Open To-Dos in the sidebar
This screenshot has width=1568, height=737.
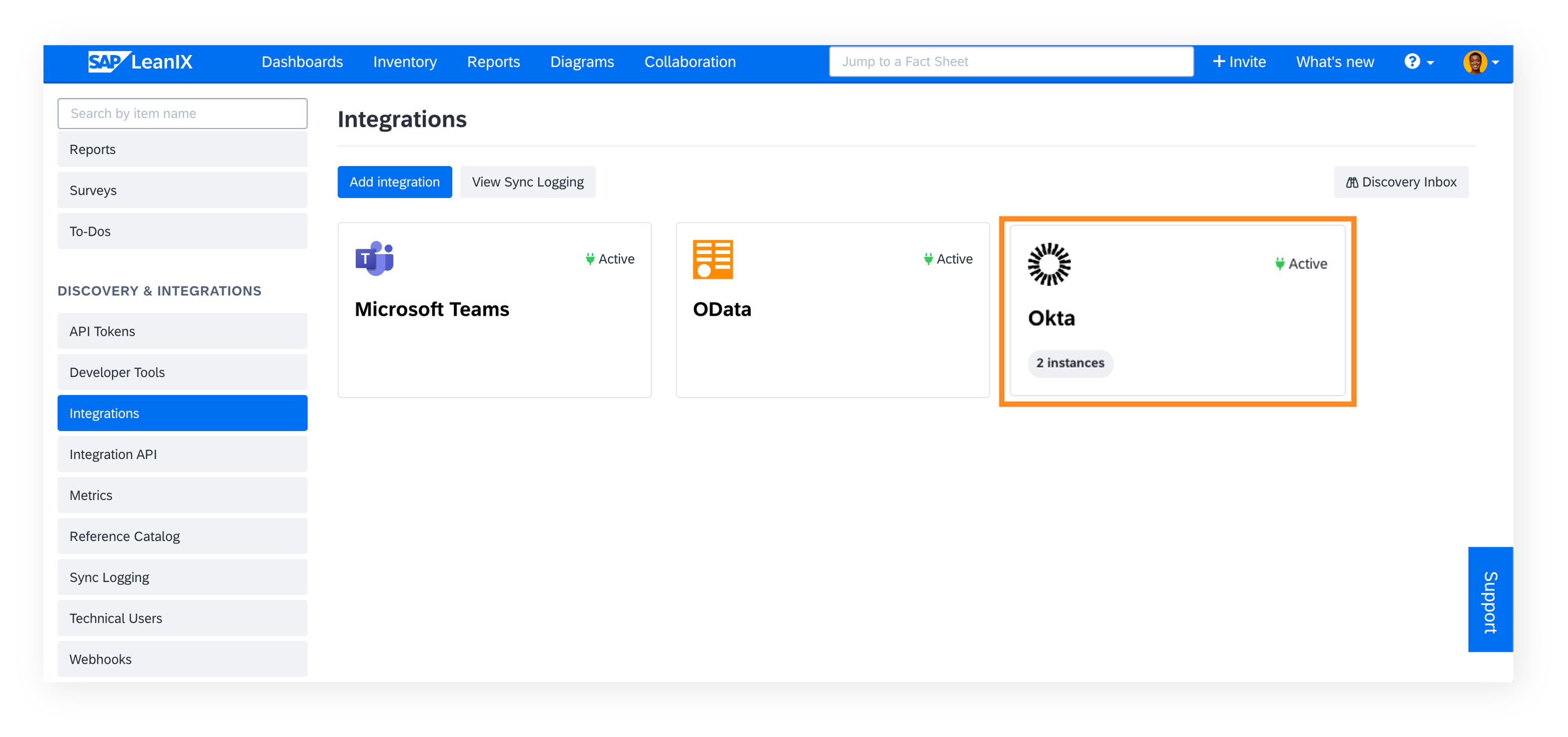(182, 232)
